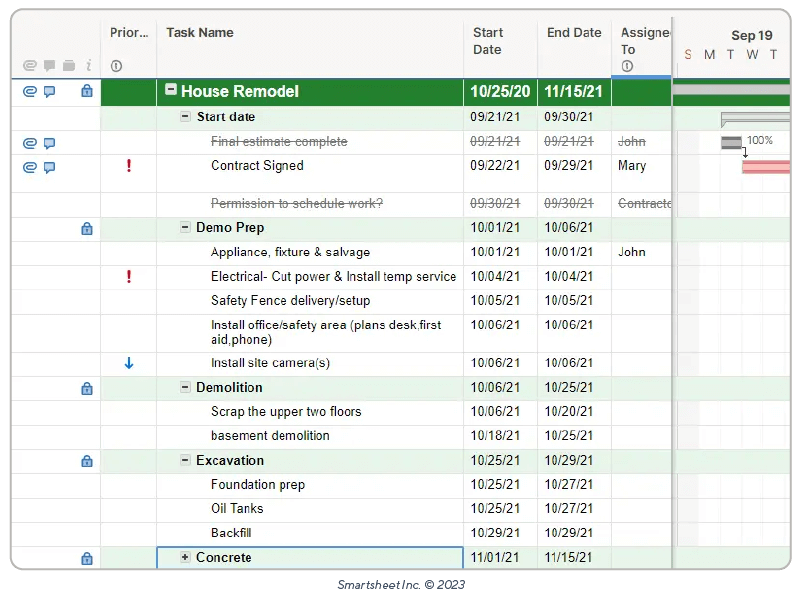Click the red priority flag on Contract Signed
The width and height of the screenshot is (801, 601).
coord(128,167)
